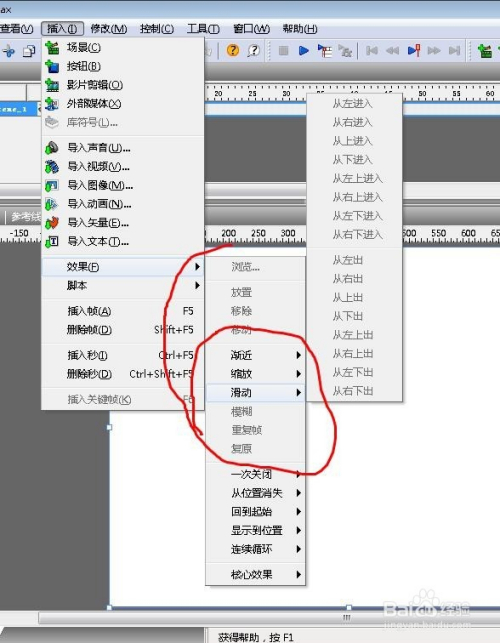
Task: Select 从右进入 slide effect
Action: tap(354, 122)
